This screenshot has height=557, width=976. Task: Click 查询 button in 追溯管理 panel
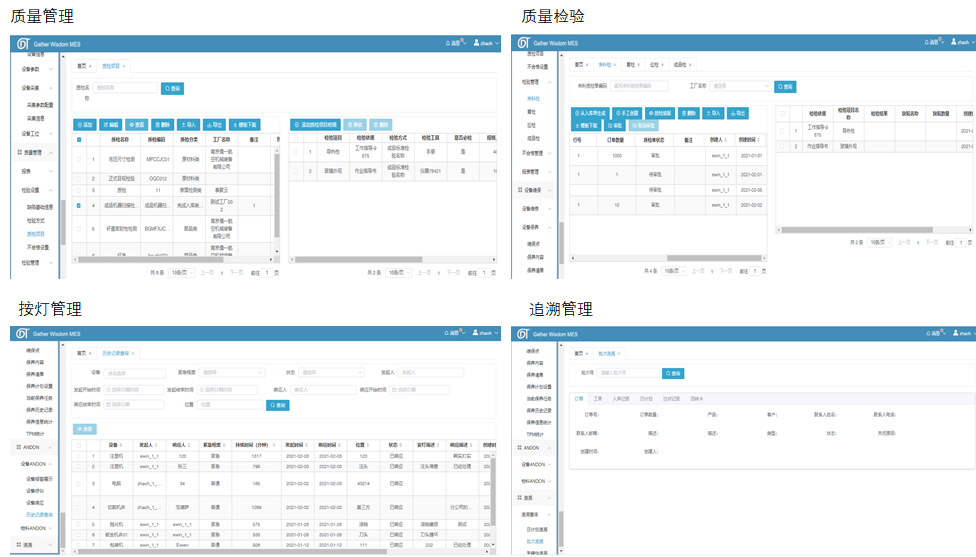673,373
